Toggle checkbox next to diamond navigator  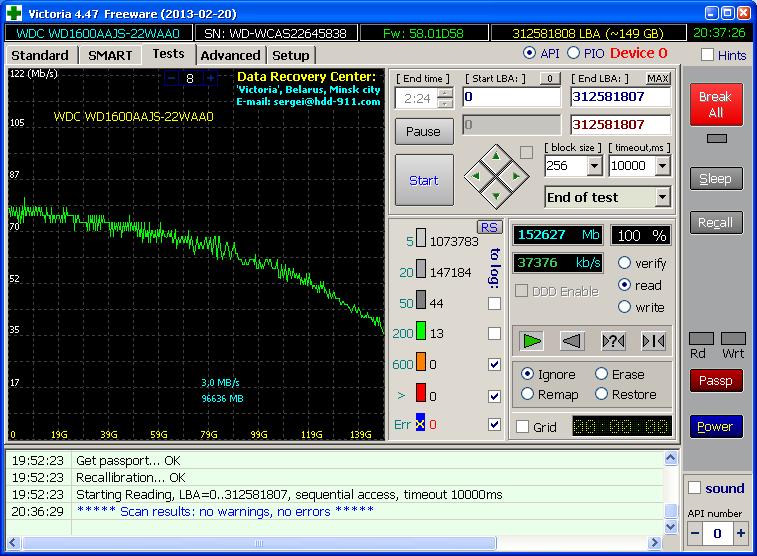(x=526, y=153)
